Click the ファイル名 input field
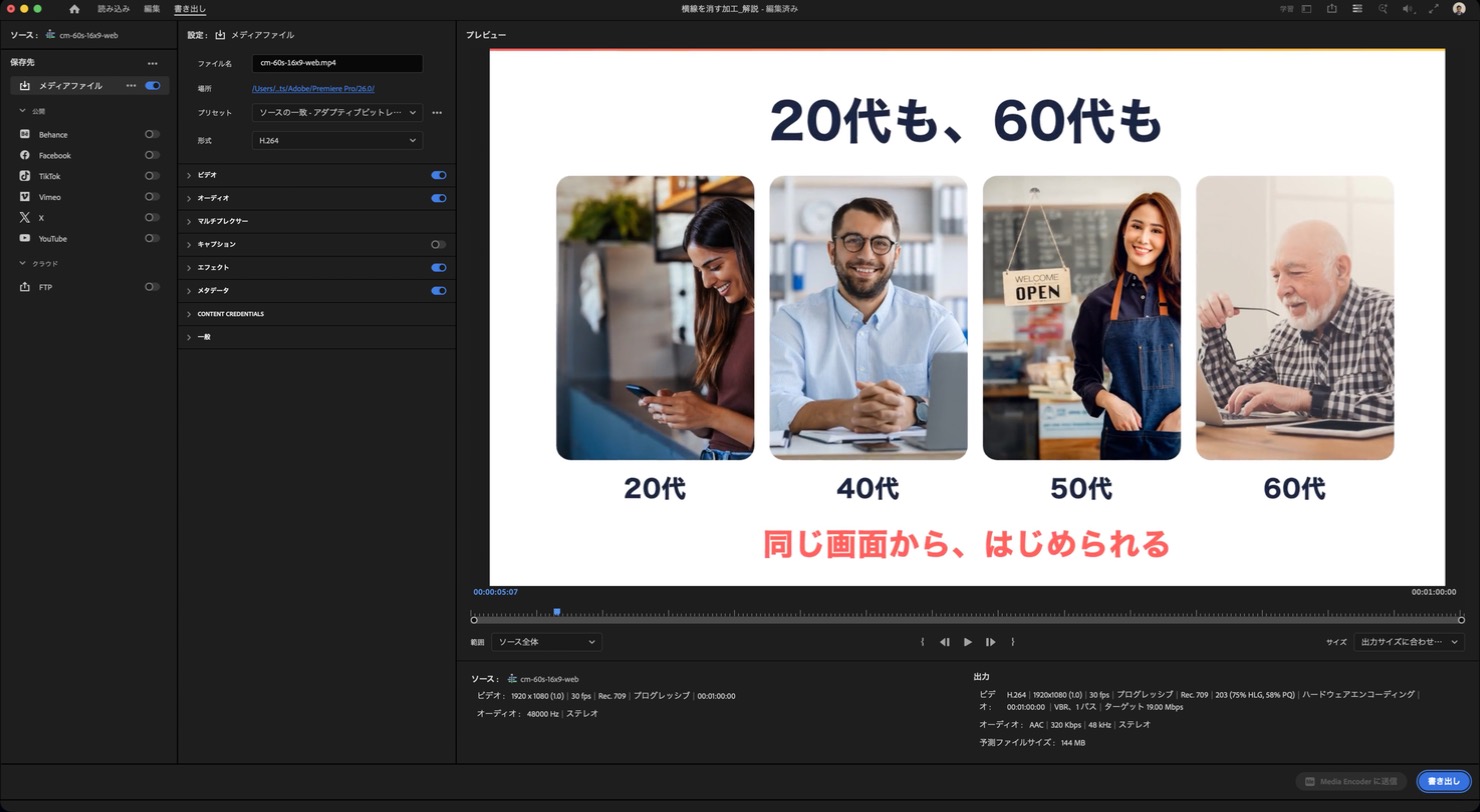The image size is (1480, 812). pyautogui.click(x=337, y=63)
